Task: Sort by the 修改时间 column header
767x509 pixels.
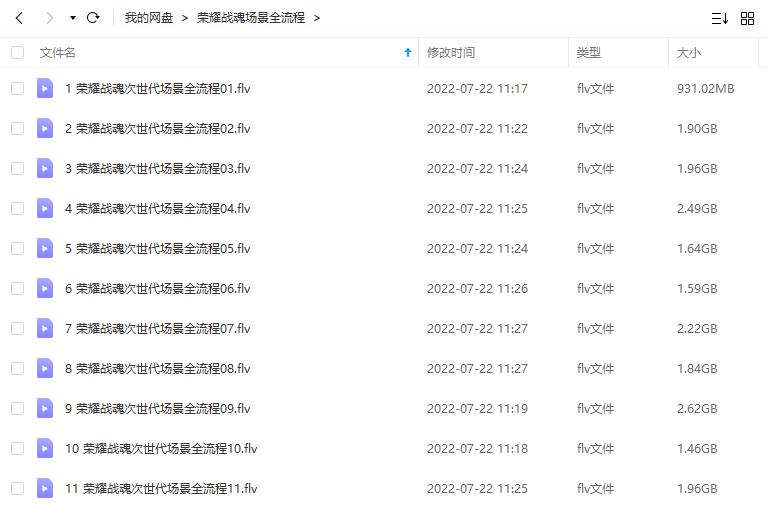Action: tap(451, 52)
